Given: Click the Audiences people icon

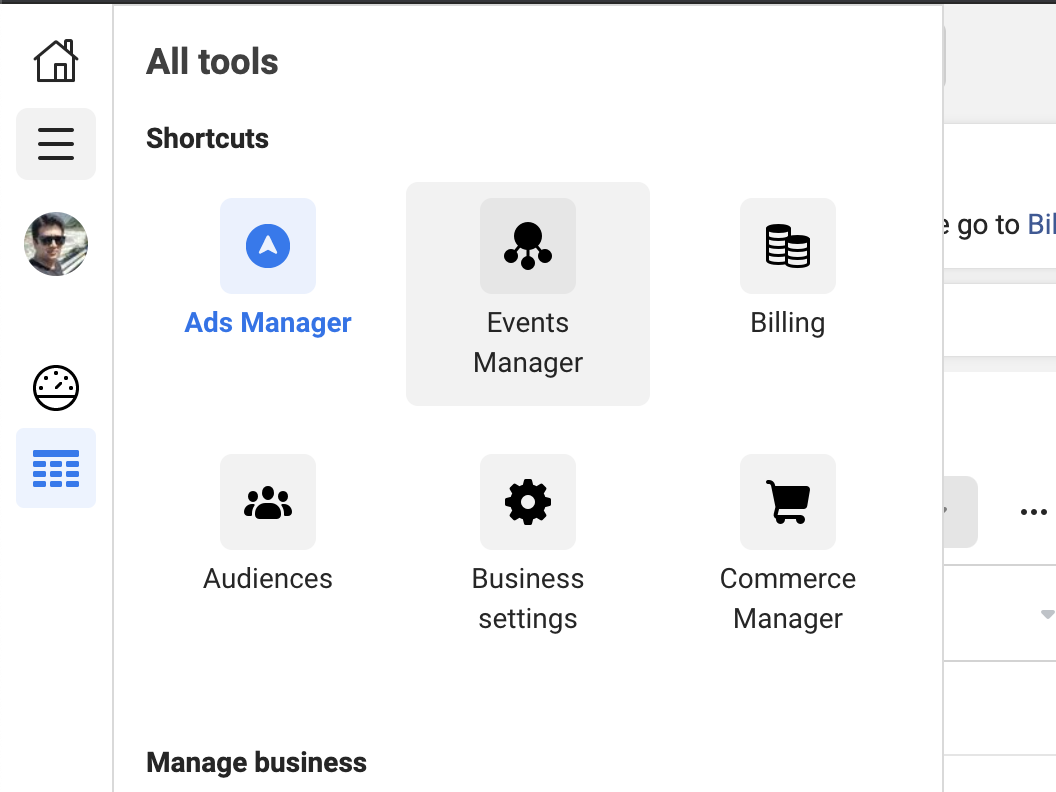Looking at the screenshot, I should 268,502.
